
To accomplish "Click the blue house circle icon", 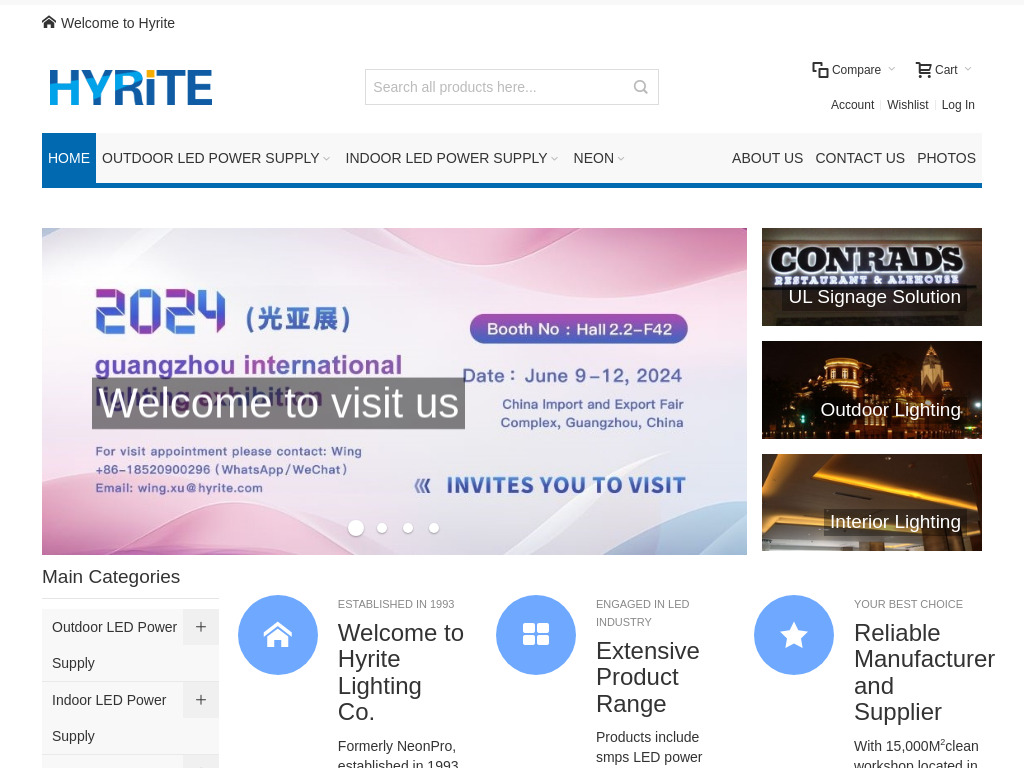I will coord(278,635).
